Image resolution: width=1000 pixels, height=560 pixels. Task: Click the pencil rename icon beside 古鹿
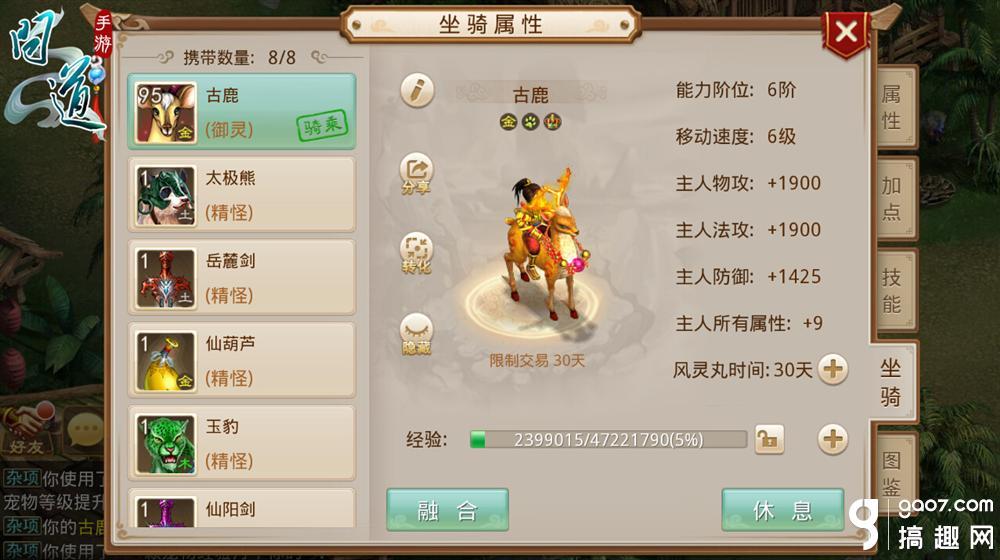point(417,90)
